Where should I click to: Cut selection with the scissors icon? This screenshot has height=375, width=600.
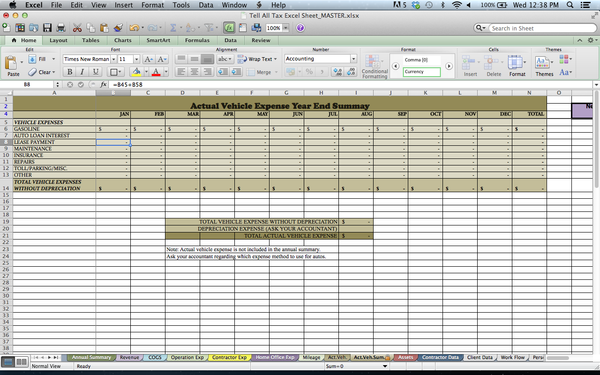(77, 28)
